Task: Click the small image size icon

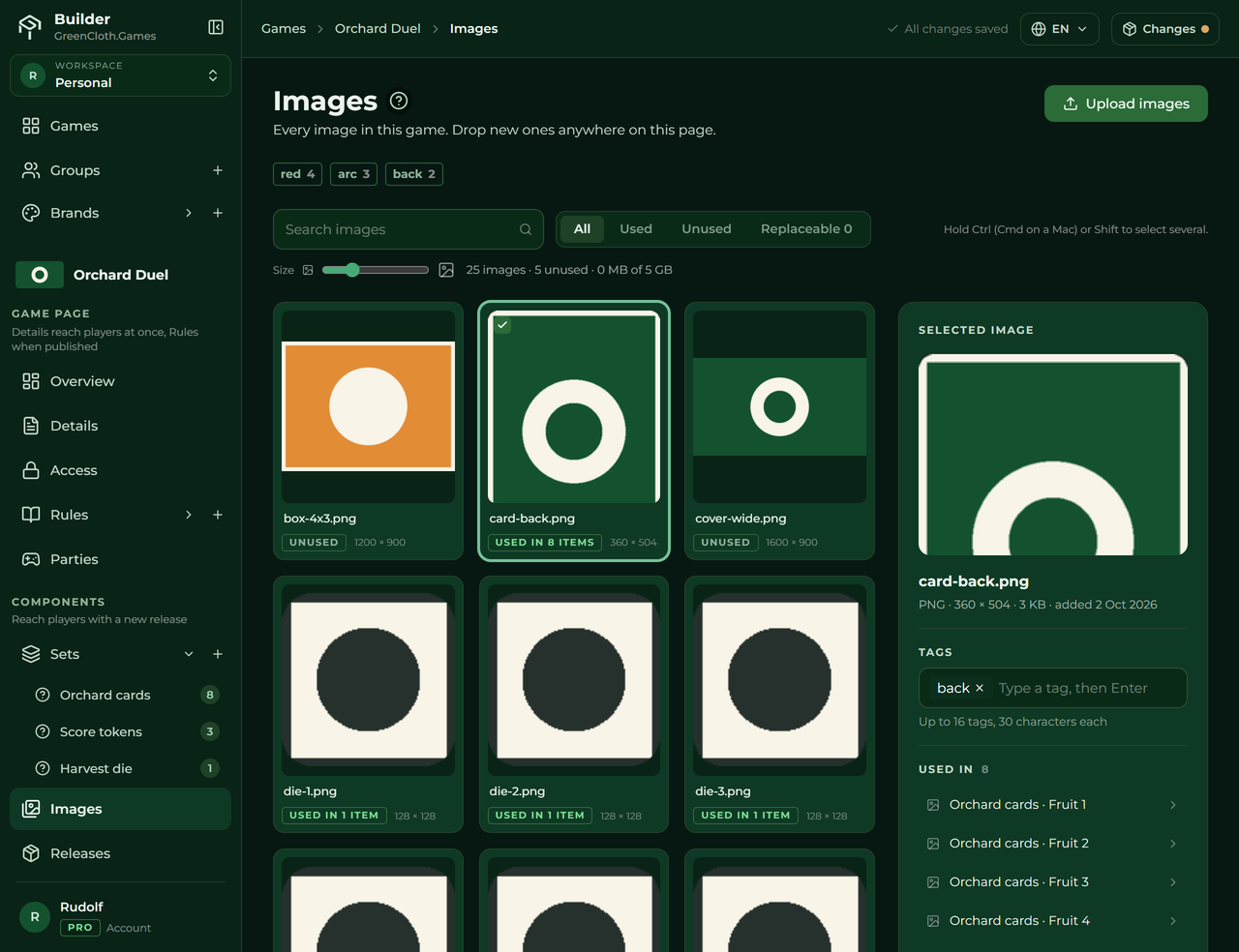Action: [x=308, y=270]
